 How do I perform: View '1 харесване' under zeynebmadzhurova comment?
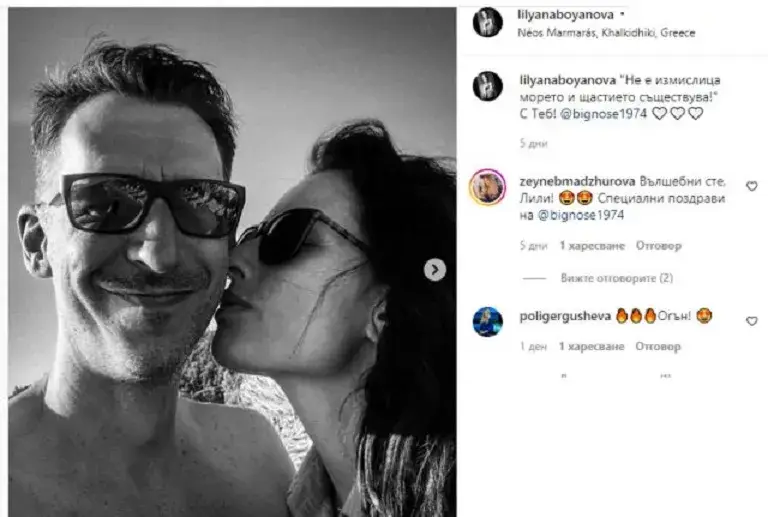592,245
